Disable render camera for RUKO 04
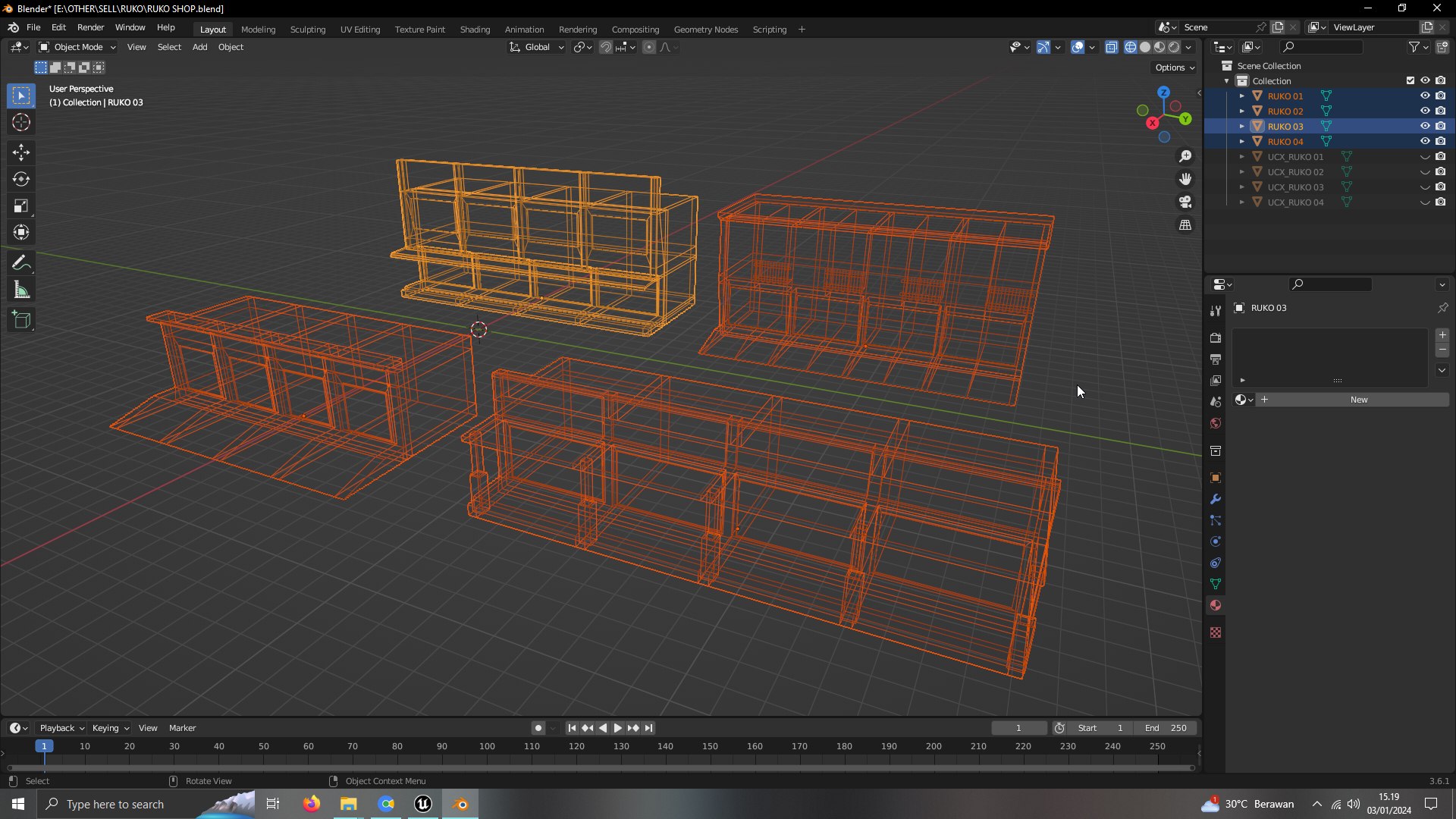This screenshot has height=819, width=1456. (x=1440, y=141)
